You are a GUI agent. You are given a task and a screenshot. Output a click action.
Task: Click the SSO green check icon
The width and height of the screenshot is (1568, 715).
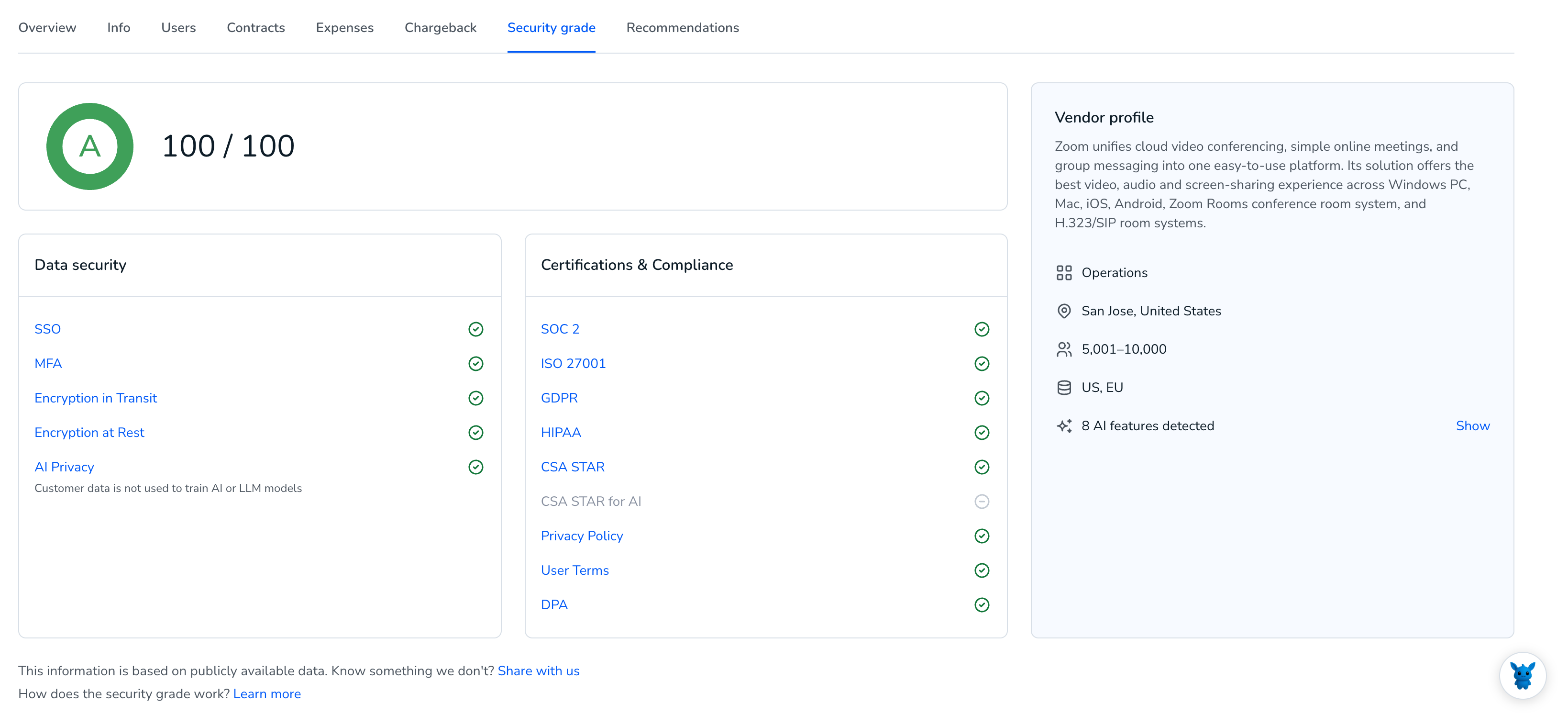[476, 329]
